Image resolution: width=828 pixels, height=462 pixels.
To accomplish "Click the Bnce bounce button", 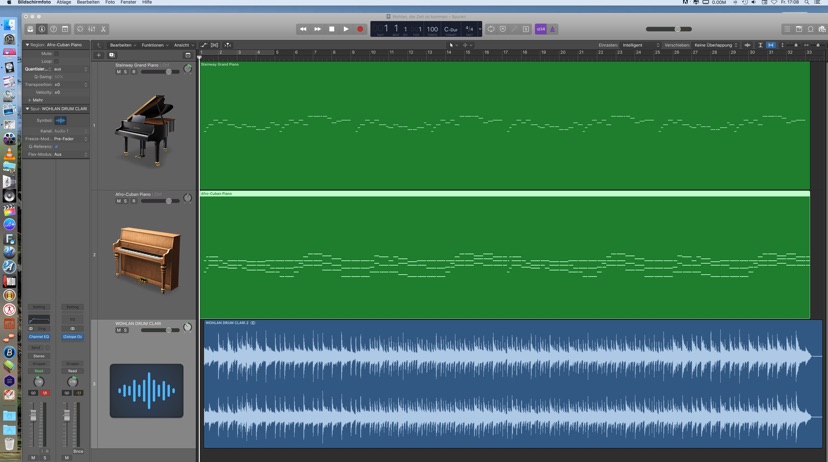I will (x=78, y=451).
